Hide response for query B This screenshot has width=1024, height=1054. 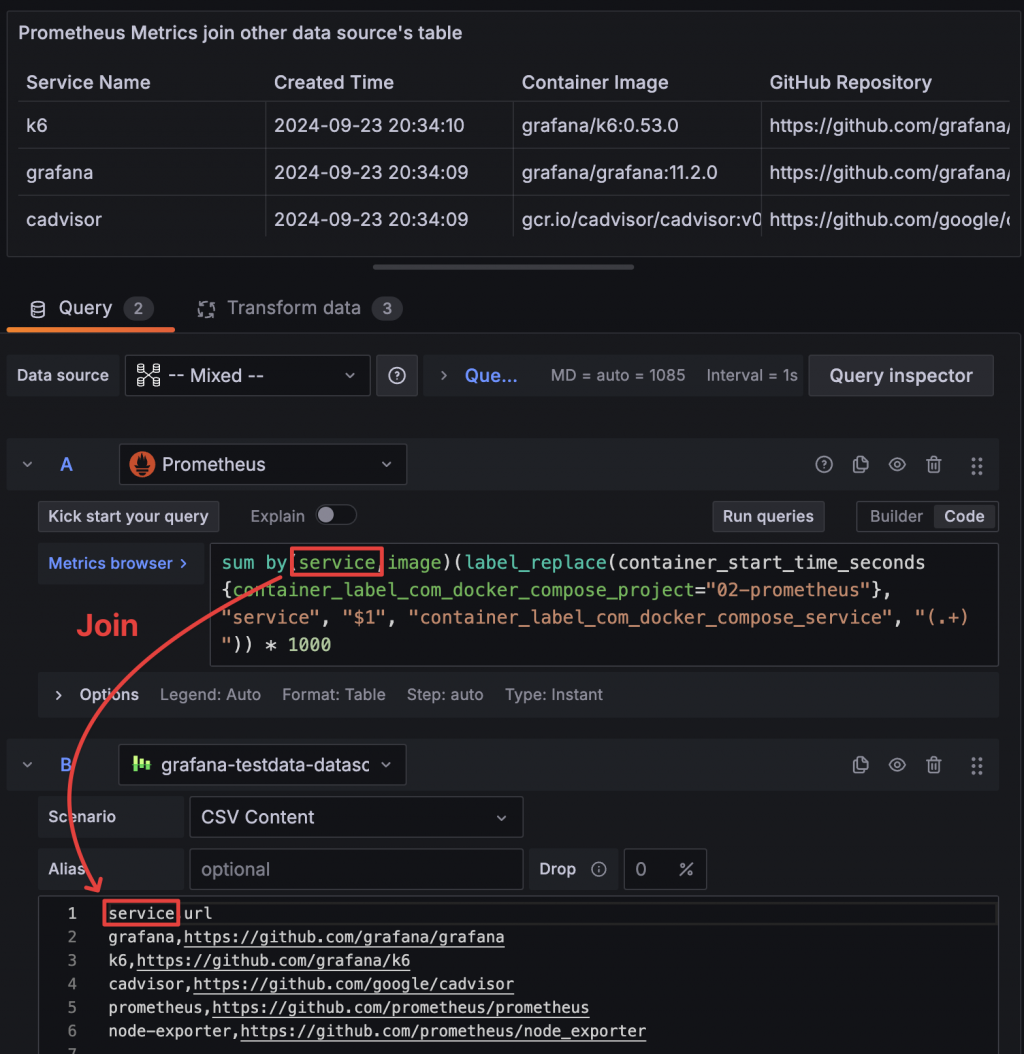[x=897, y=765]
